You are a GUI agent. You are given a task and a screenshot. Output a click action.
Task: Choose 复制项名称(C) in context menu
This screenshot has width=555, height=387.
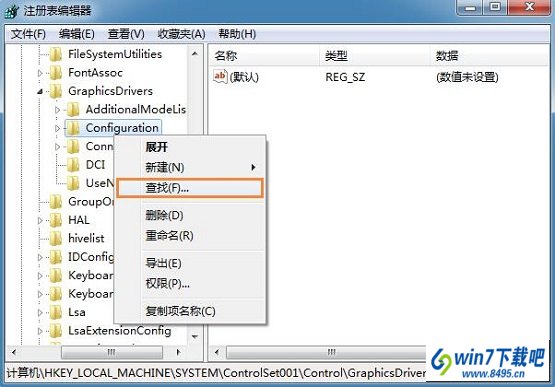point(191,311)
